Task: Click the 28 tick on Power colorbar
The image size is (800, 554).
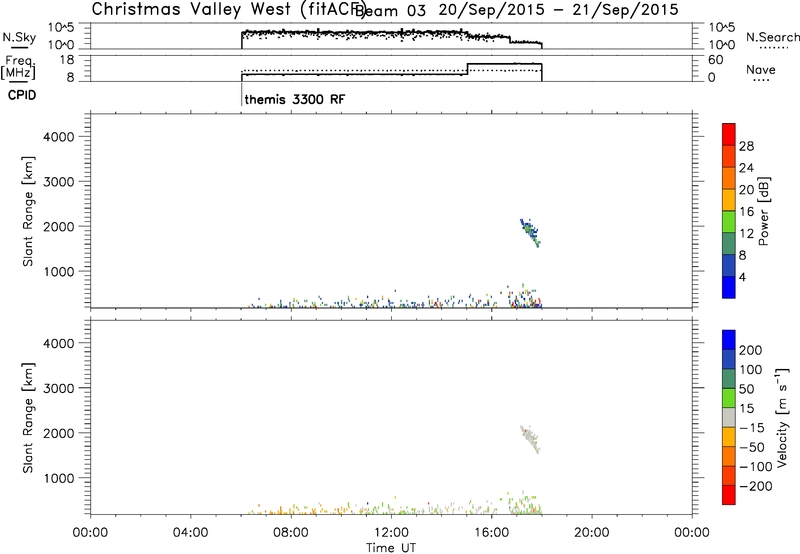Action: [746, 146]
